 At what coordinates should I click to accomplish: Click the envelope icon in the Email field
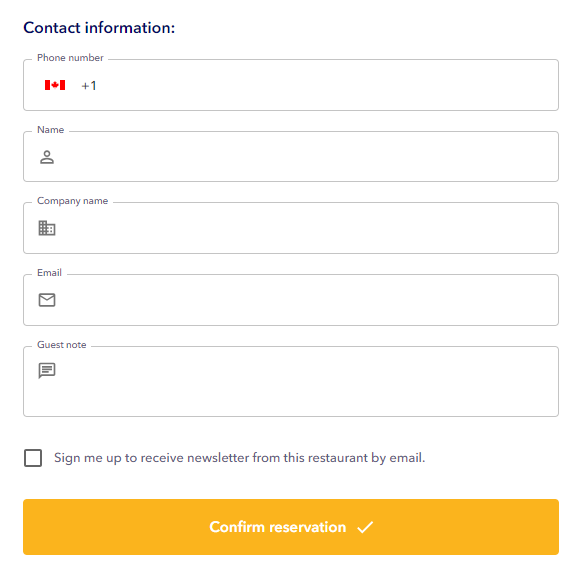47,300
